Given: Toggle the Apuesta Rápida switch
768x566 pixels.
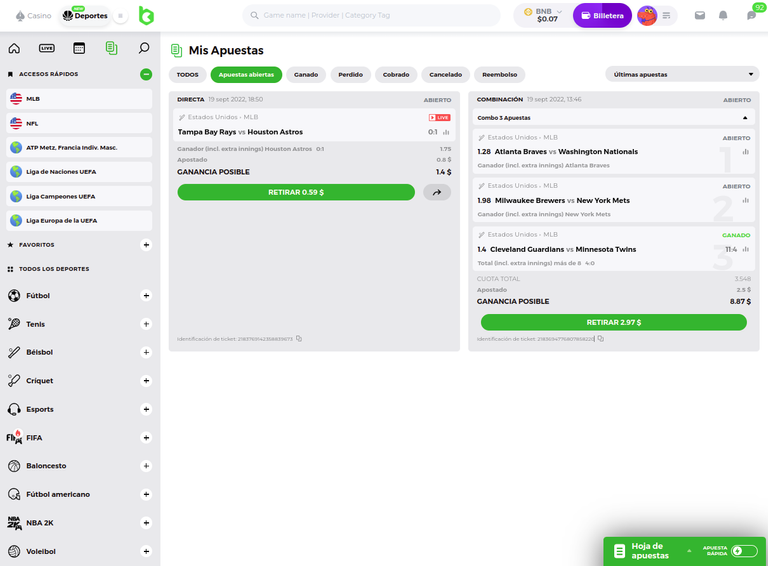Looking at the screenshot, I should click(x=744, y=551).
